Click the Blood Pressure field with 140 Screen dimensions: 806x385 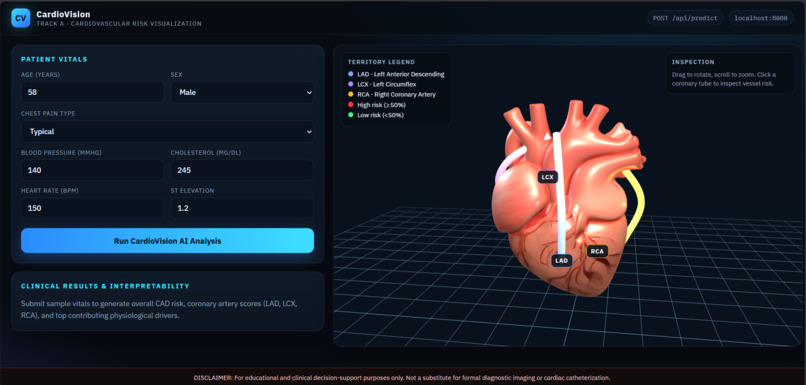[x=93, y=170]
